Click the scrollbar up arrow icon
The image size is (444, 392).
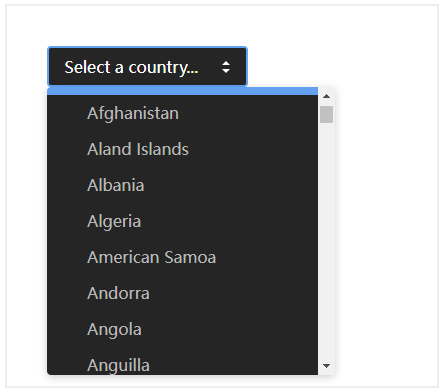coord(326,96)
